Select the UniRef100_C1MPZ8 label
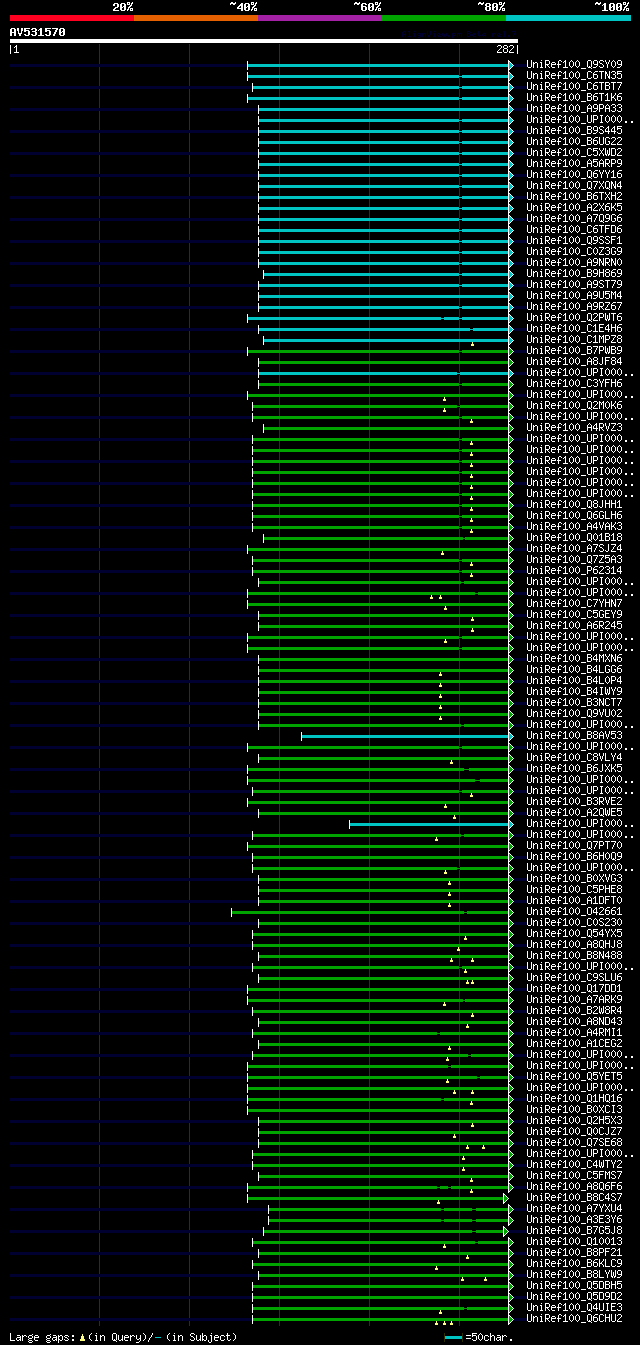The height and width of the screenshot is (1345, 640). (574, 339)
